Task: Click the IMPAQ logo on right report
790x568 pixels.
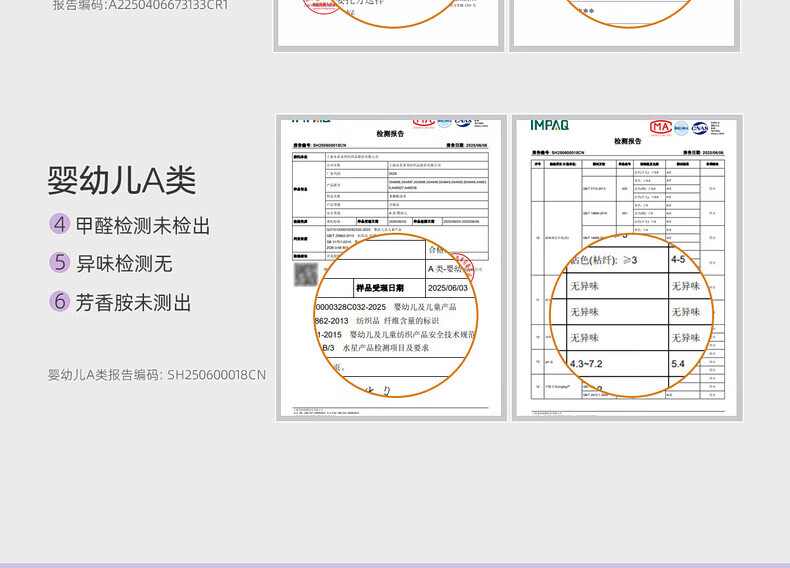Action: [x=549, y=125]
